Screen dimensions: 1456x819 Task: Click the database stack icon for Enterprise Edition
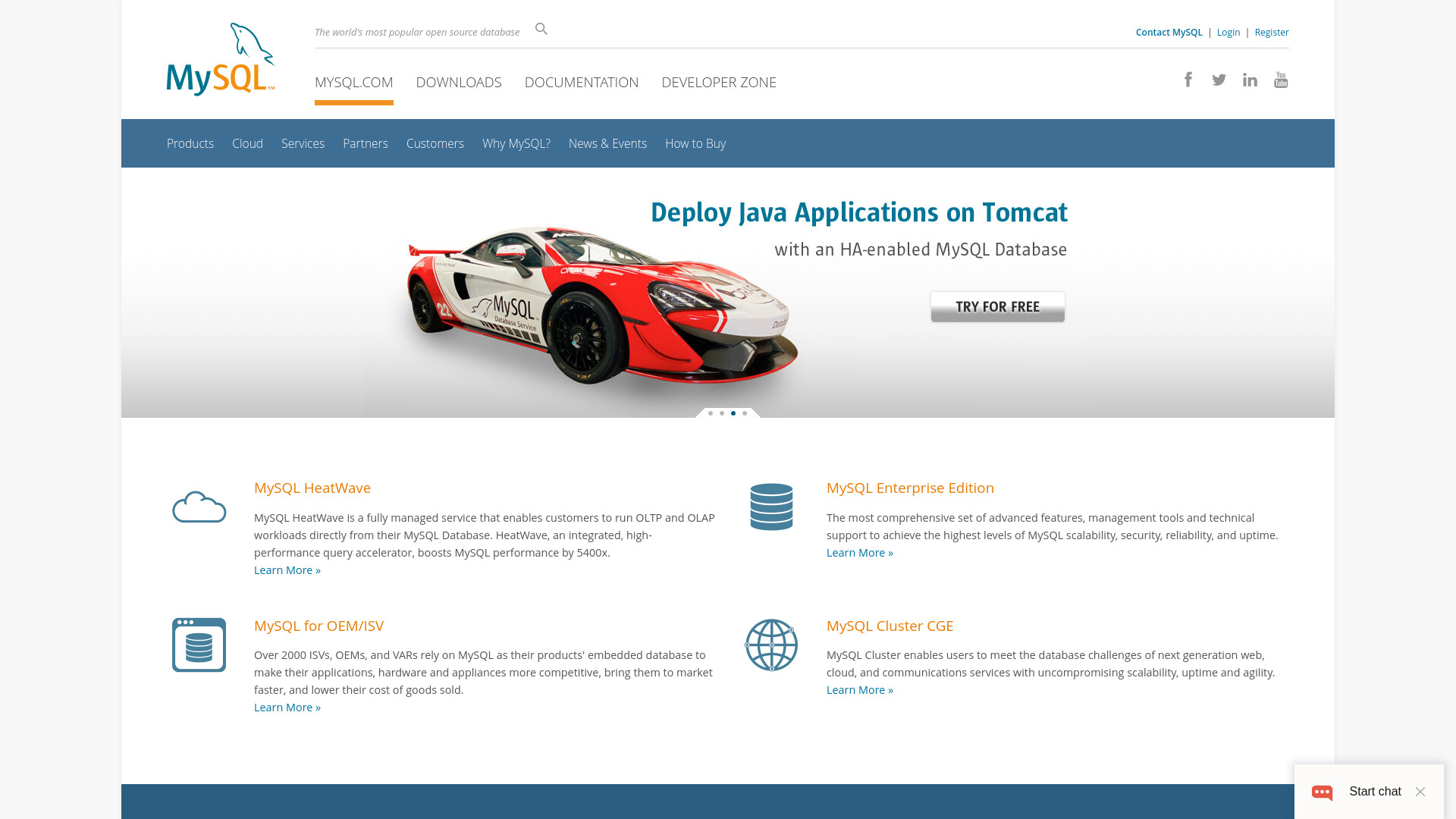[771, 507]
